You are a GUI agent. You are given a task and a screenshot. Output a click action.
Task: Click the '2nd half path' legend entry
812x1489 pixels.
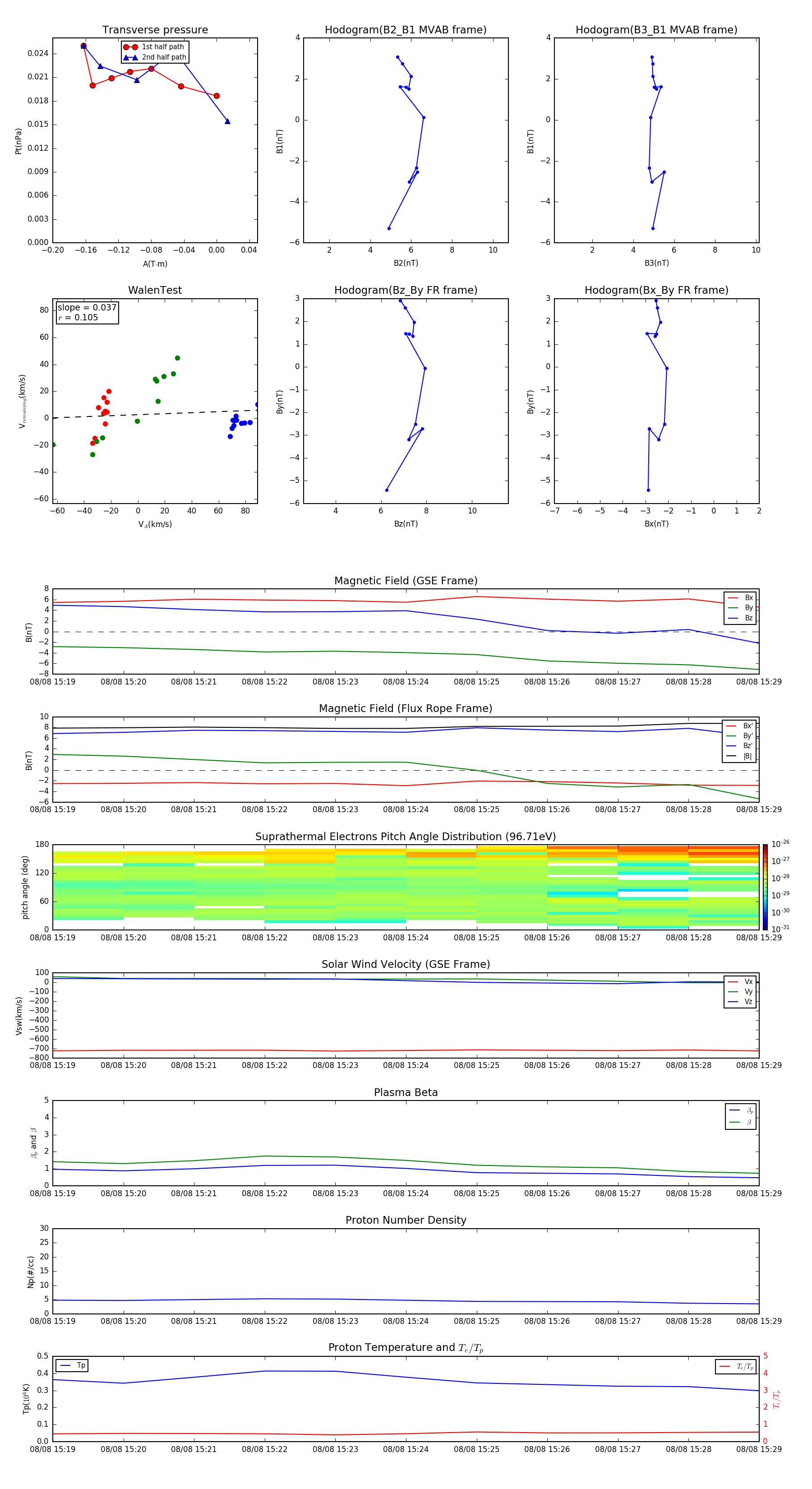coord(154,57)
